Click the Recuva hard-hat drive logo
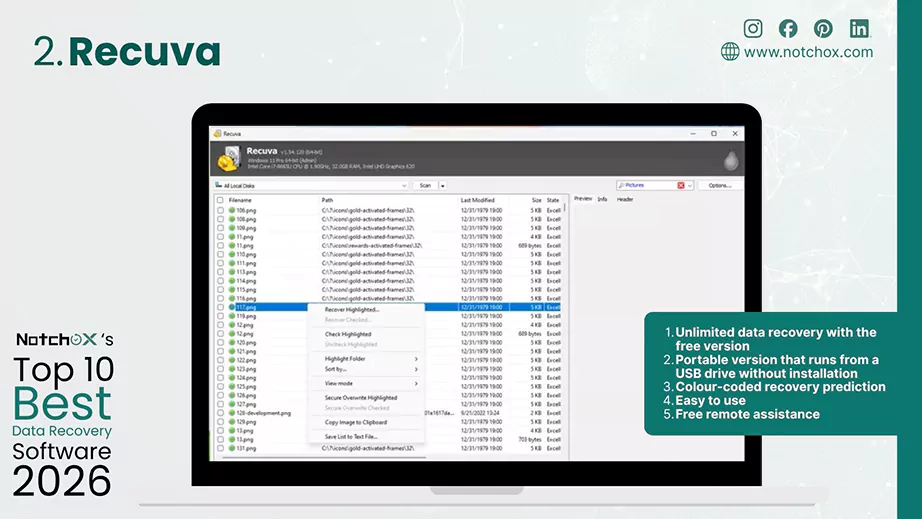 (229, 158)
